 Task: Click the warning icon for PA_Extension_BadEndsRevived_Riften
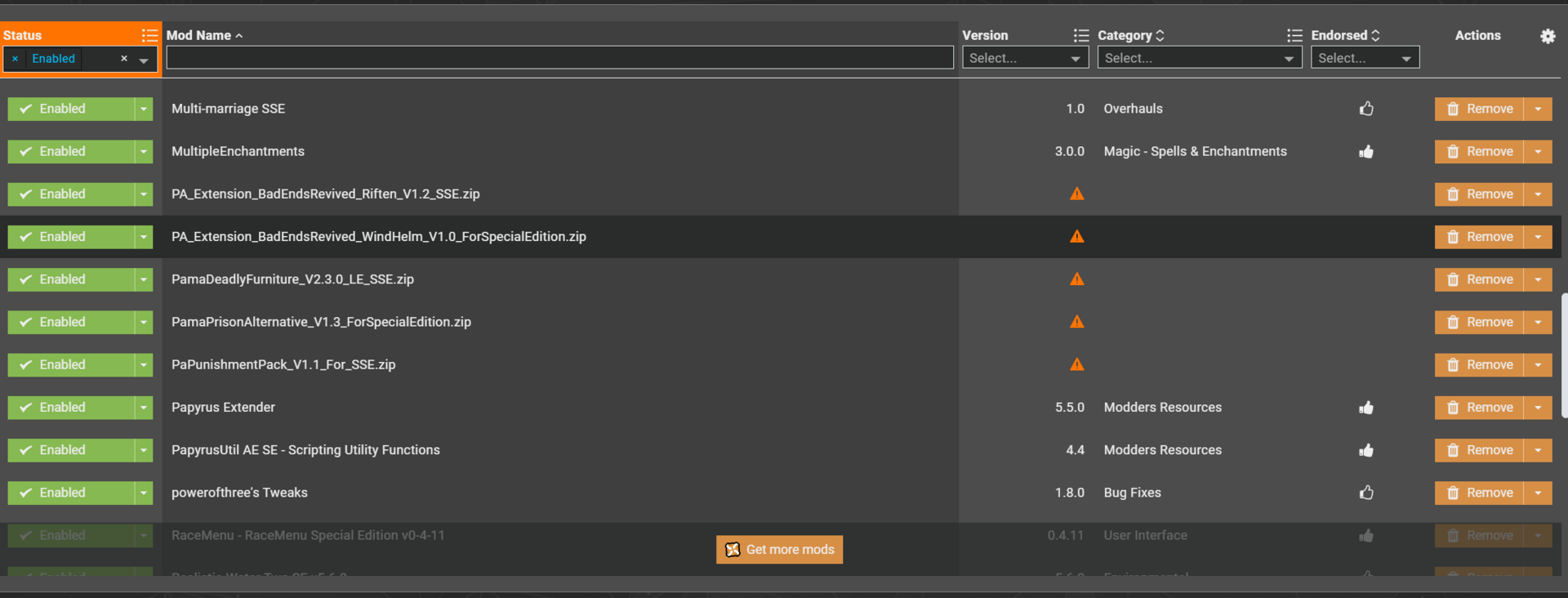click(x=1077, y=194)
